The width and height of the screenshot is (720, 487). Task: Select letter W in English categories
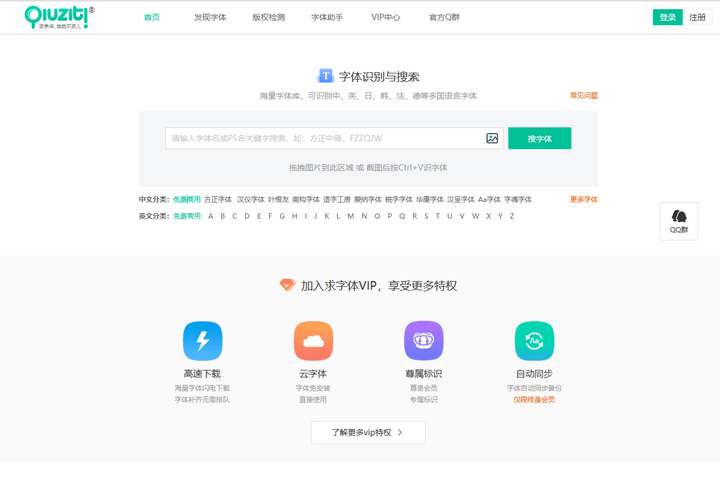475,216
